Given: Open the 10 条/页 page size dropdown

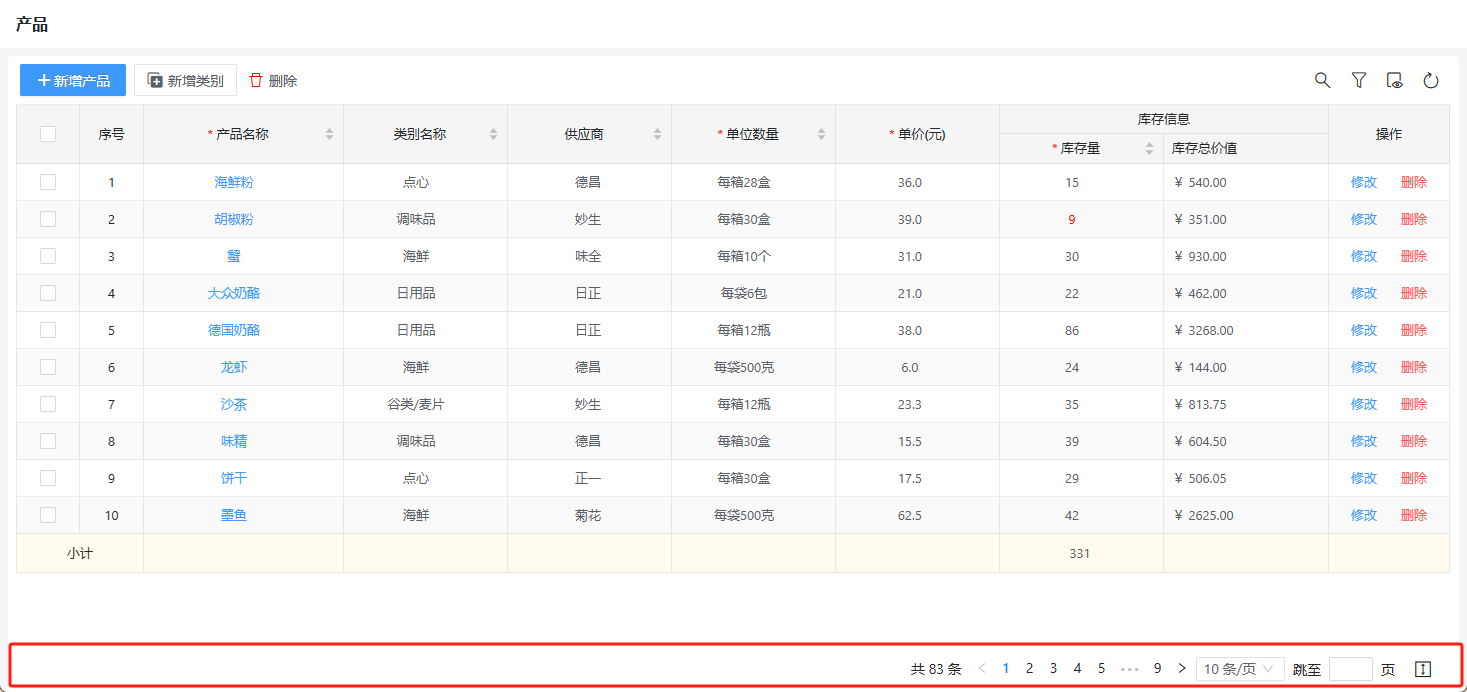Looking at the screenshot, I should [x=1239, y=669].
